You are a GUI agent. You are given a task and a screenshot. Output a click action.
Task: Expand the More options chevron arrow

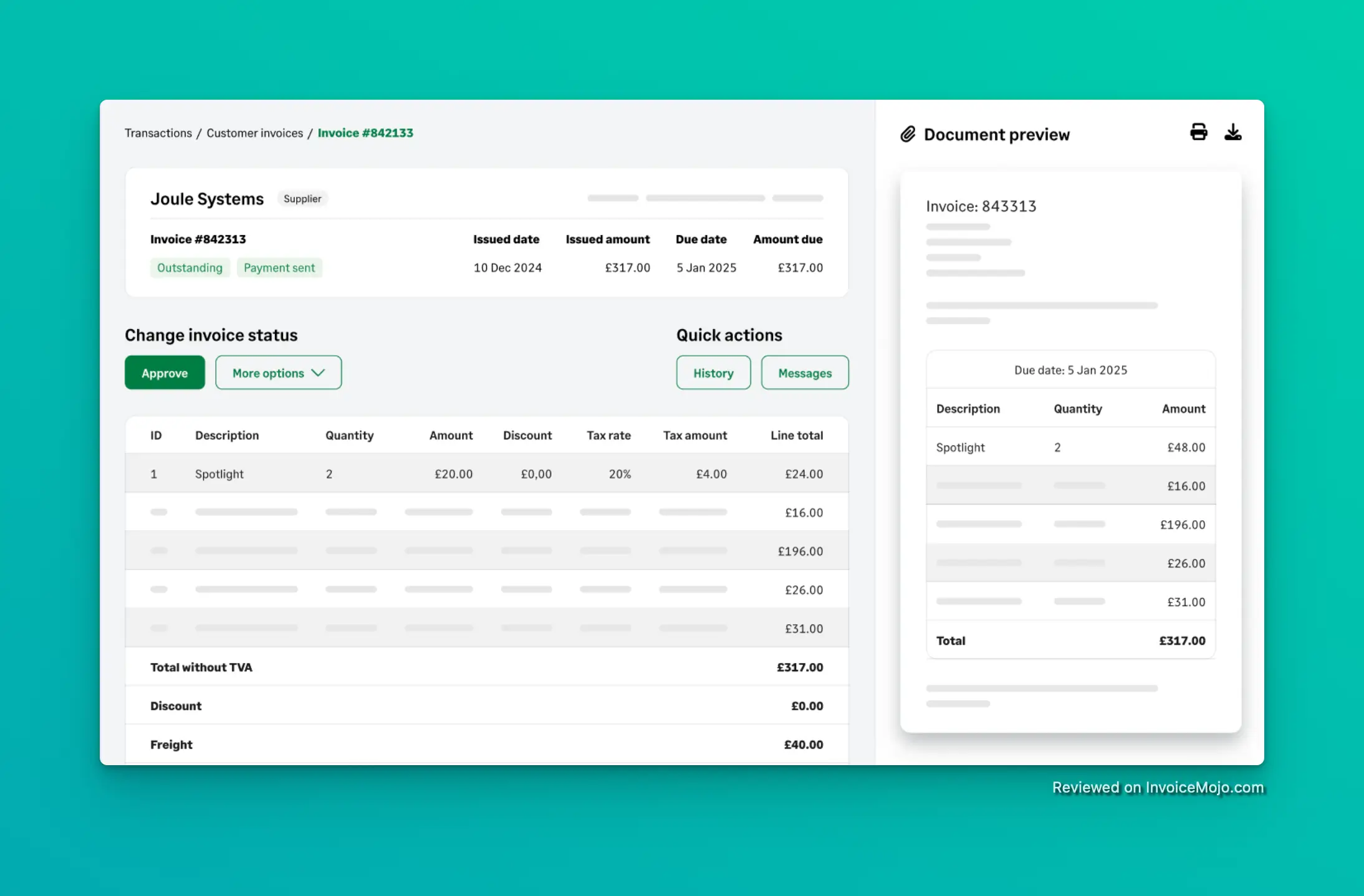coord(319,373)
